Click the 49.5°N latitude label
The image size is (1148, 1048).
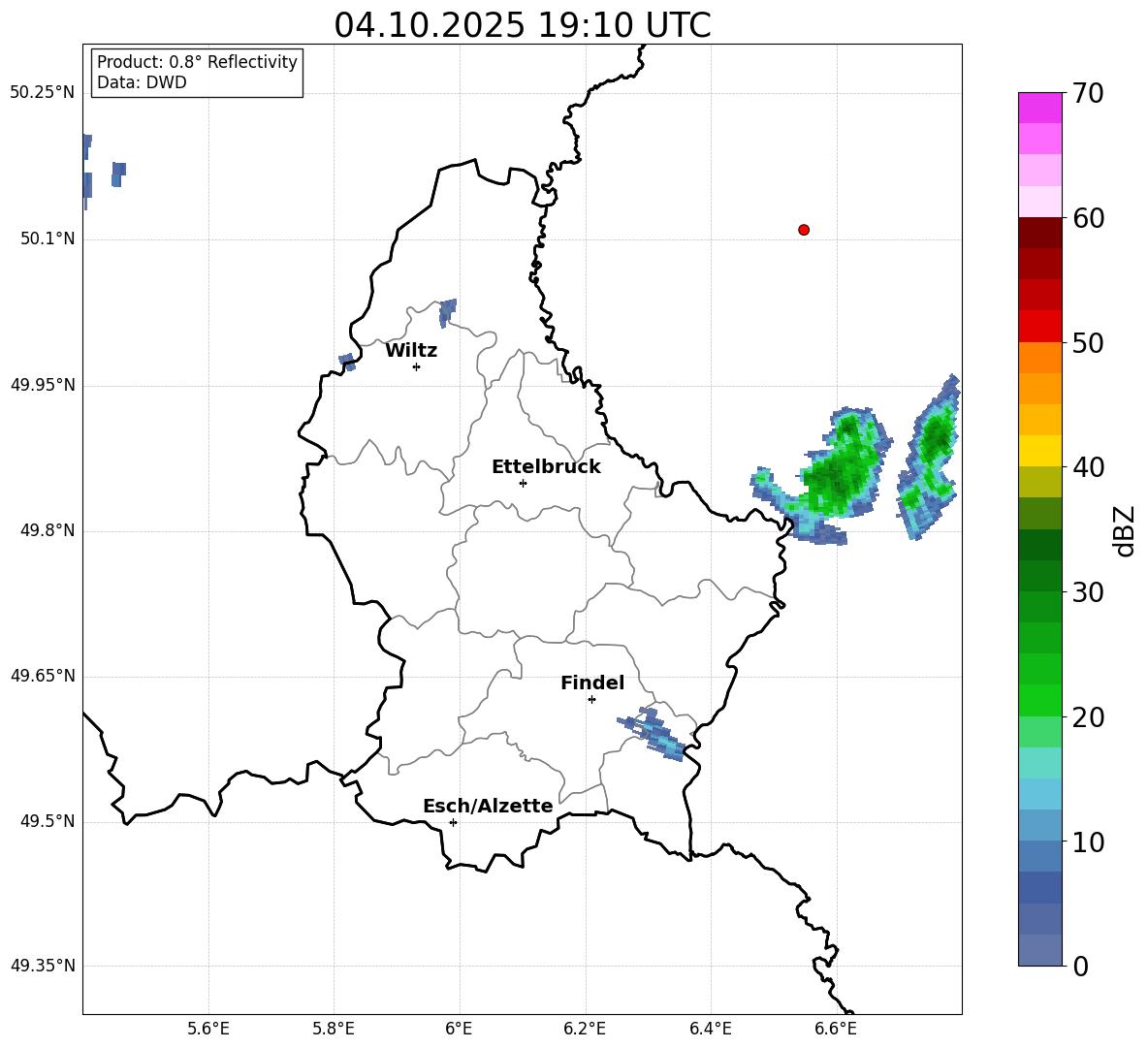click(48, 821)
